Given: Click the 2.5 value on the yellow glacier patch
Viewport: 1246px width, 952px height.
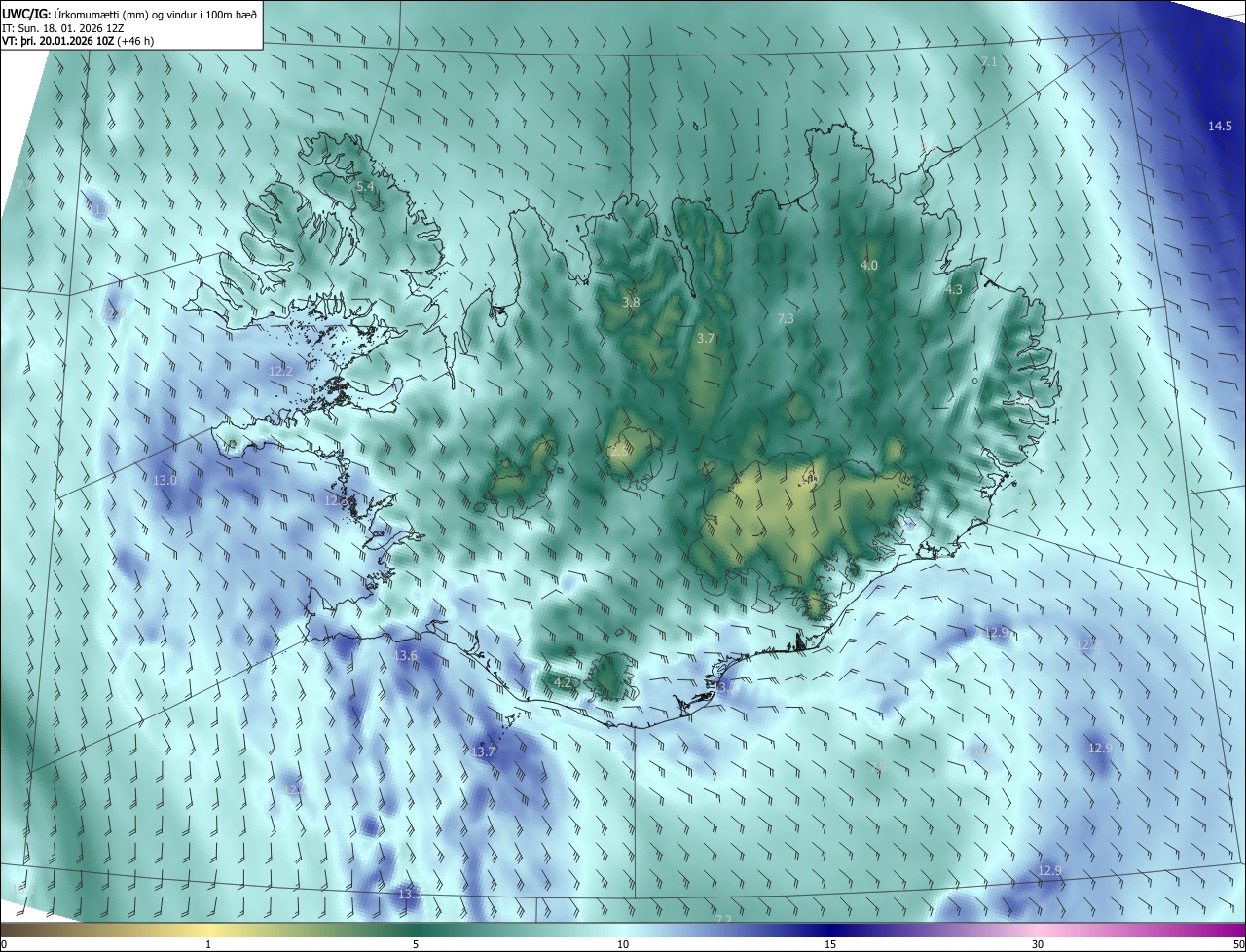Looking at the screenshot, I should tap(619, 451).
